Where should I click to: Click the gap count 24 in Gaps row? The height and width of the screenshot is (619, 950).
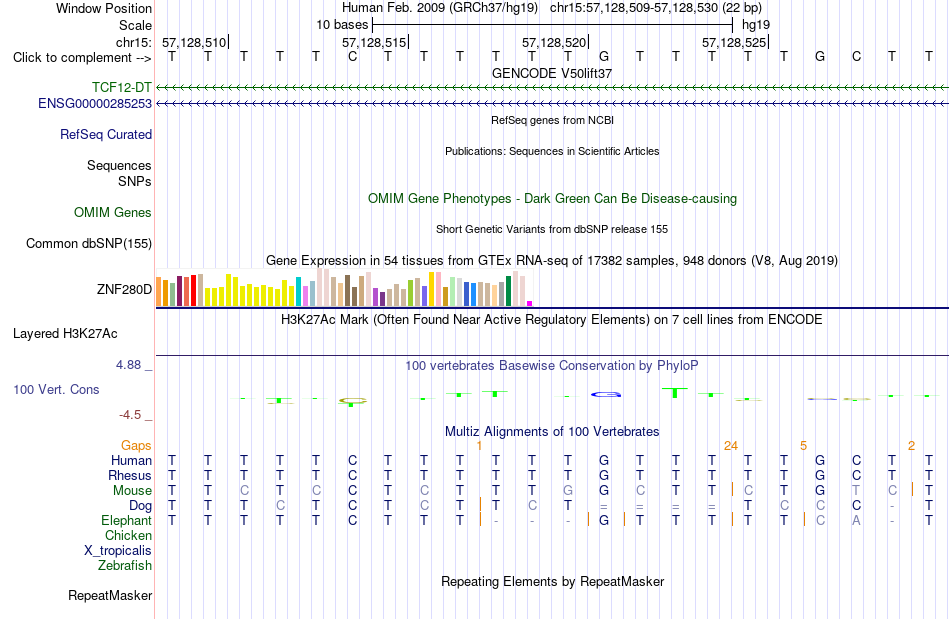pos(731,446)
